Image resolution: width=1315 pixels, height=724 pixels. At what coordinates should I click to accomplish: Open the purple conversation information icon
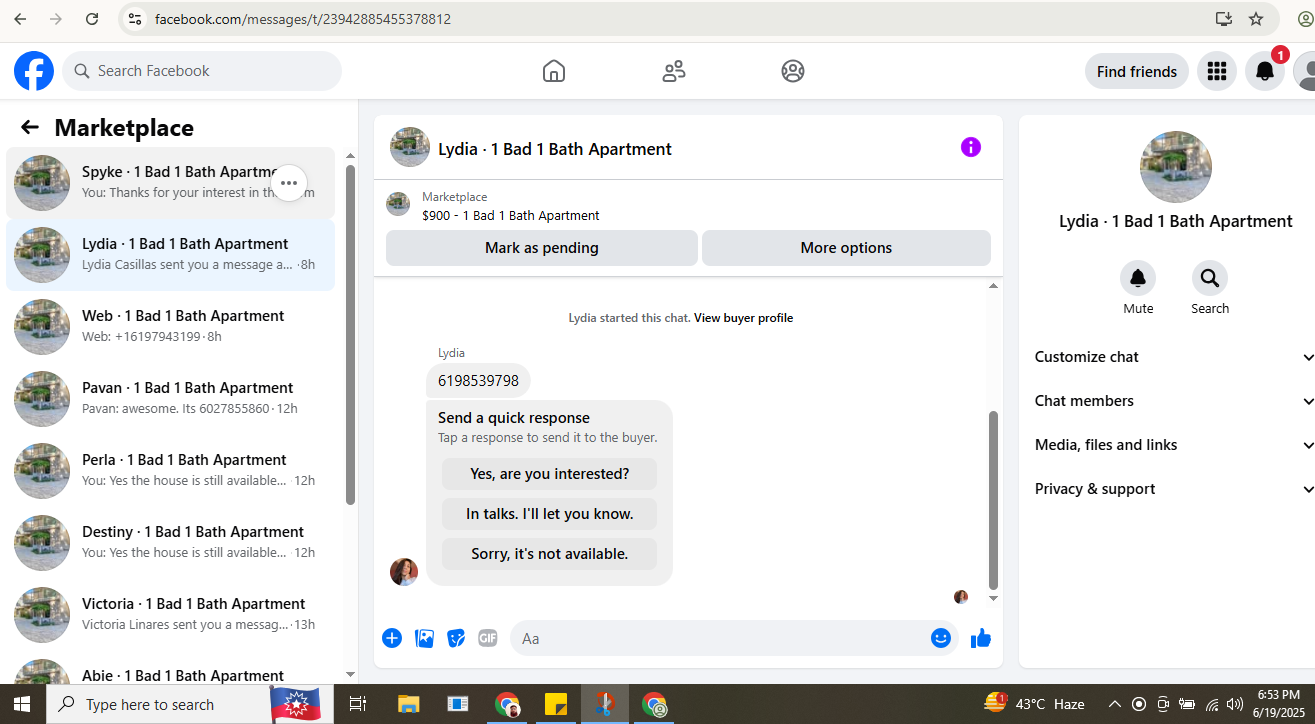click(x=971, y=147)
